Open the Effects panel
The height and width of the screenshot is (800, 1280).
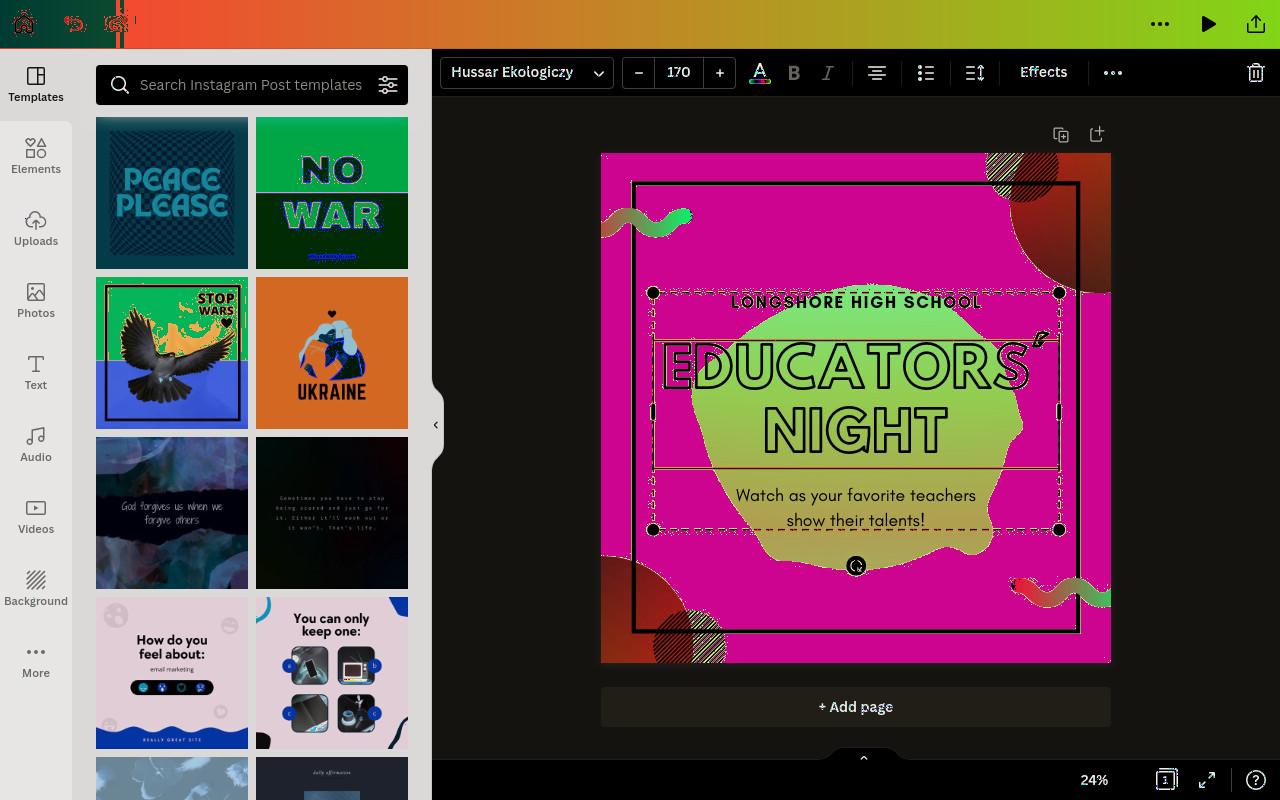(1043, 72)
